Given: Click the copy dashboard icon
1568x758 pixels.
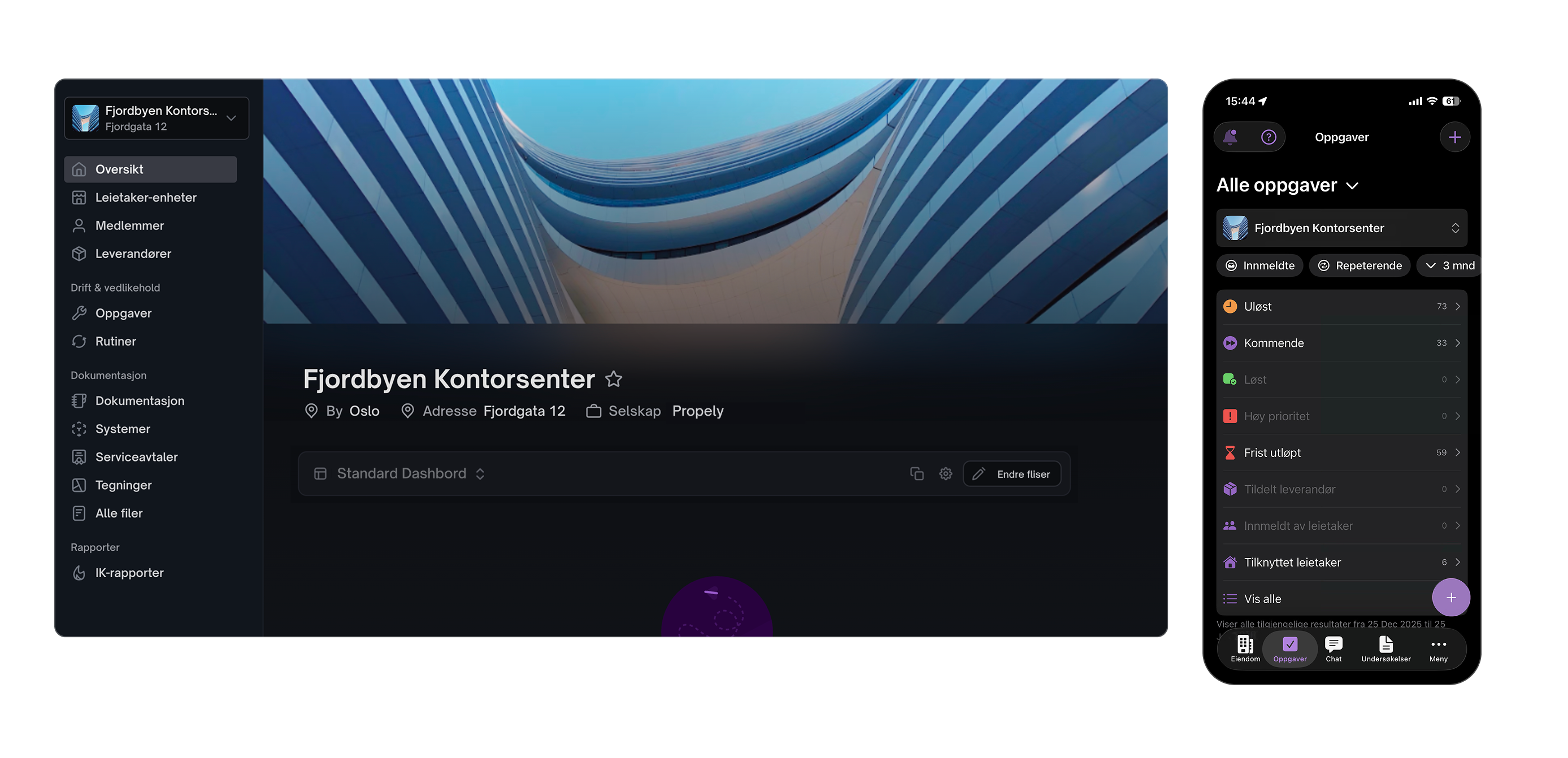Looking at the screenshot, I should [917, 474].
